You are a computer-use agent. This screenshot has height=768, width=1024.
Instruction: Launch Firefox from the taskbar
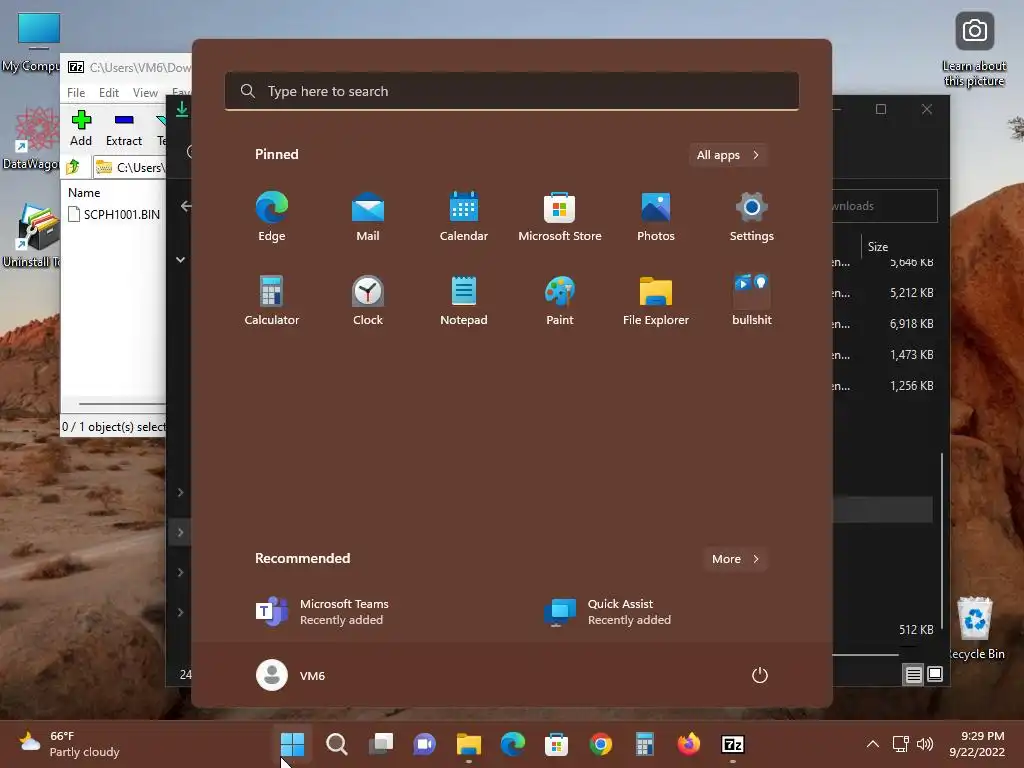tap(688, 744)
